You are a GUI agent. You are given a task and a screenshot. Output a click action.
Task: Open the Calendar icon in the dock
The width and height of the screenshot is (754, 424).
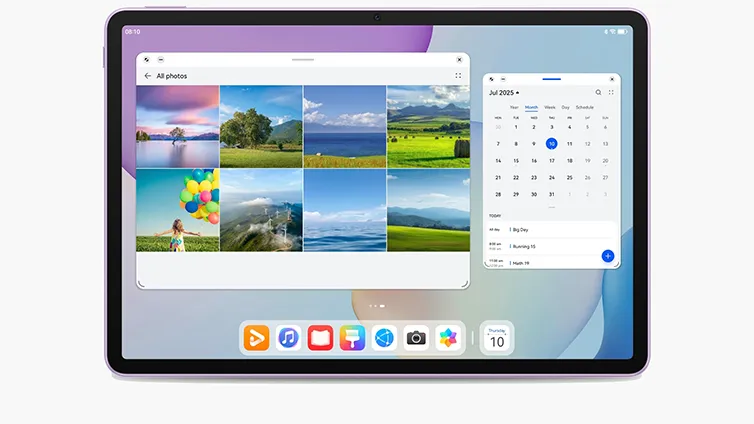tap(497, 338)
